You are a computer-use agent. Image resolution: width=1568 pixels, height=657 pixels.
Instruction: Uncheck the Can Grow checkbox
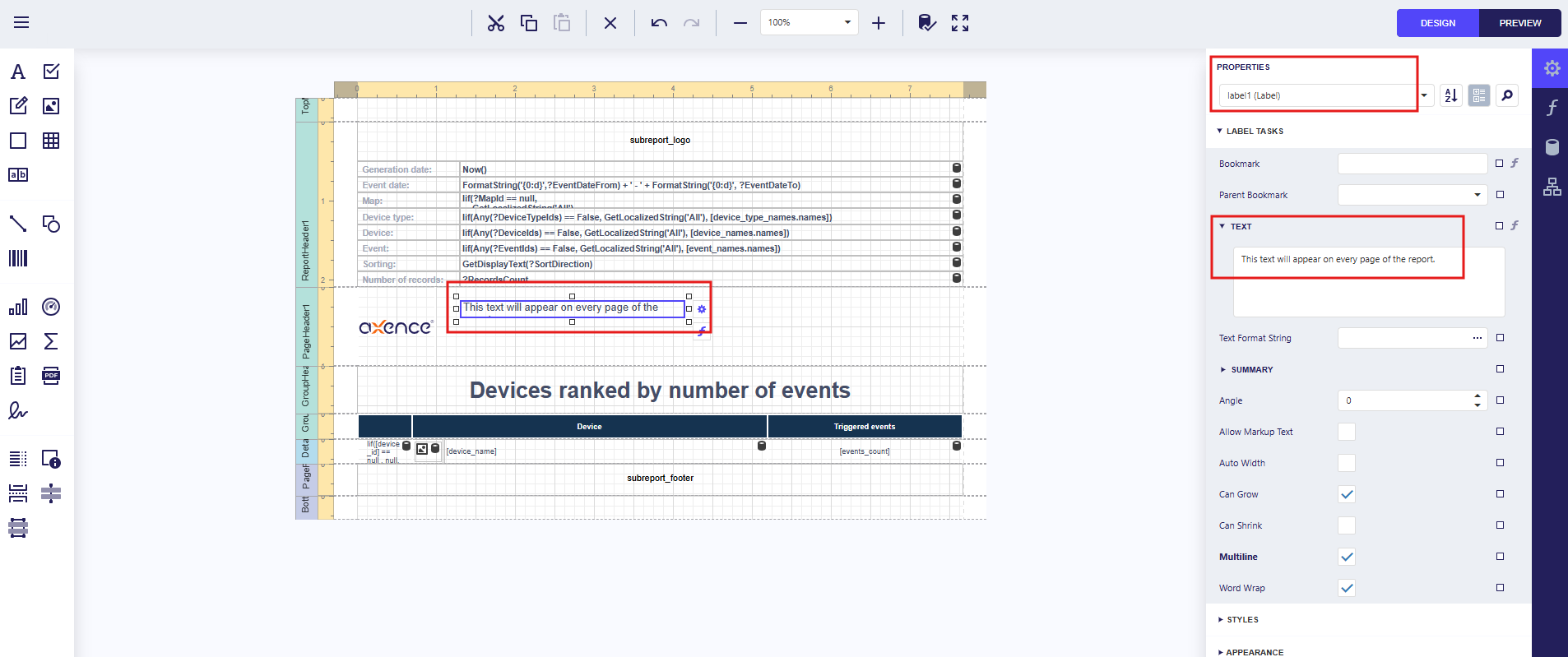click(x=1347, y=494)
